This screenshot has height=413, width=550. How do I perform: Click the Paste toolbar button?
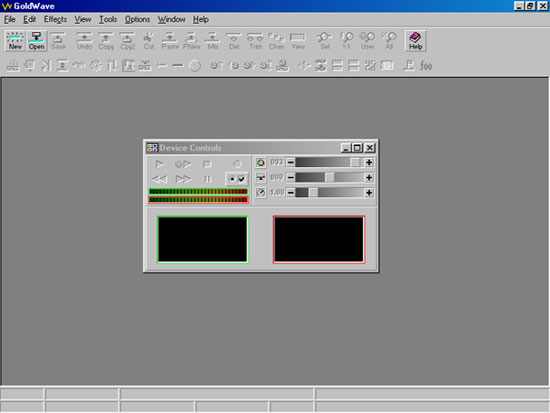click(x=170, y=41)
